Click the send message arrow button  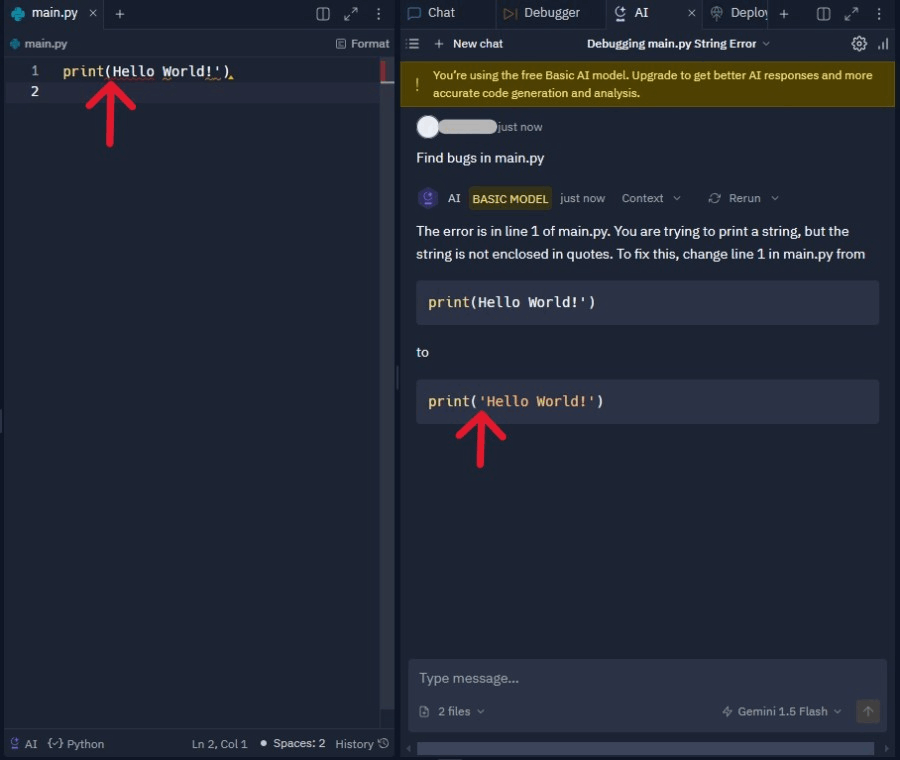[x=867, y=711]
